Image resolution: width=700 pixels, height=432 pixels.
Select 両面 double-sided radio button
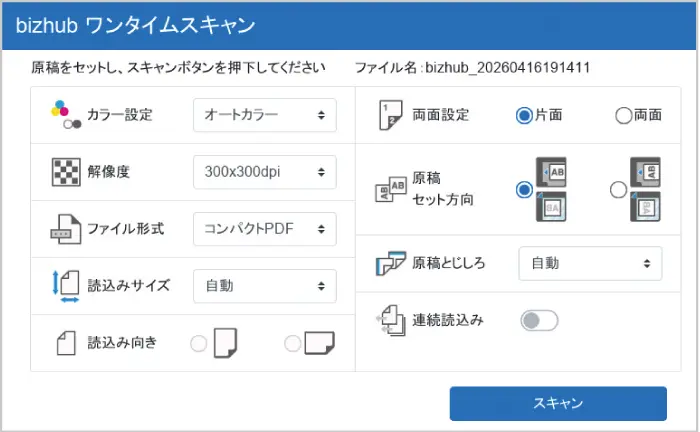(x=624, y=116)
